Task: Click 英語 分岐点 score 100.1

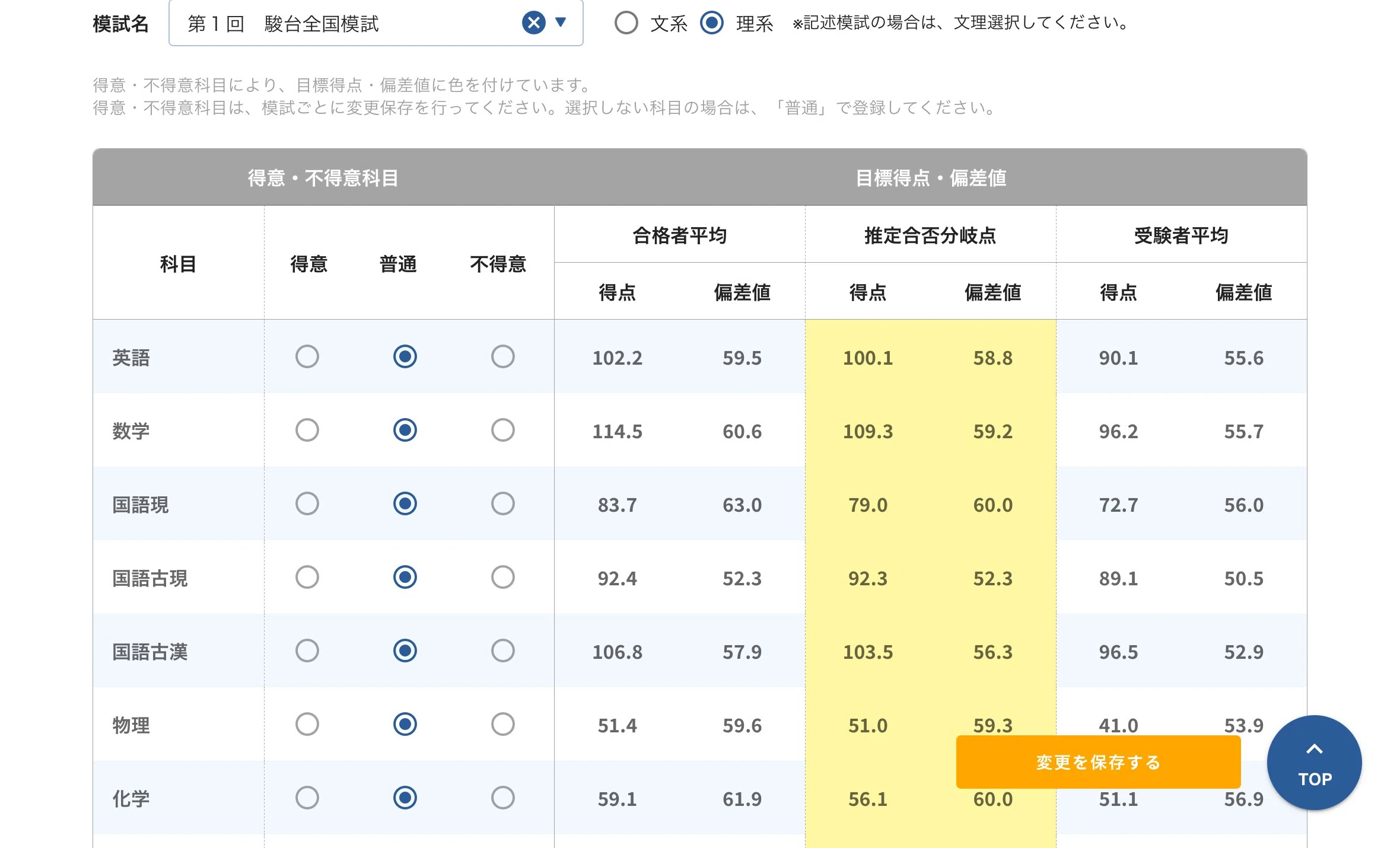Action: (868, 358)
